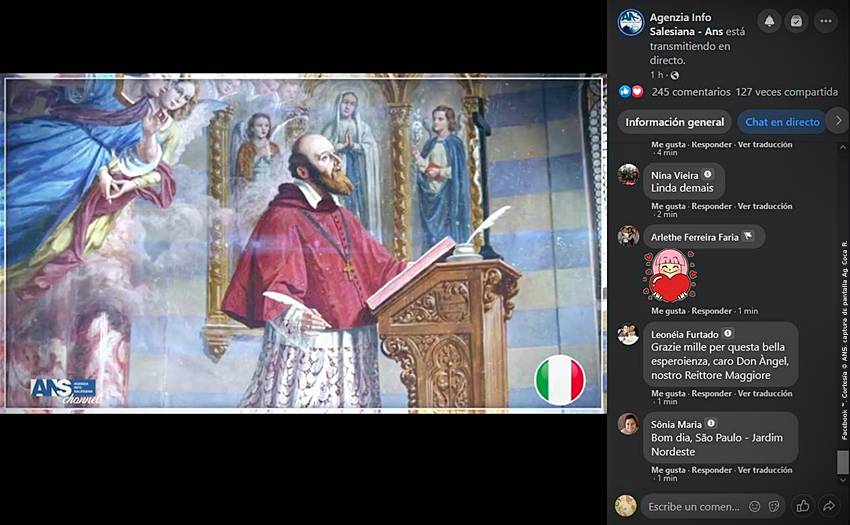850x525 pixels.
Task: Open the 127 veces compartida link
Action: 787,92
